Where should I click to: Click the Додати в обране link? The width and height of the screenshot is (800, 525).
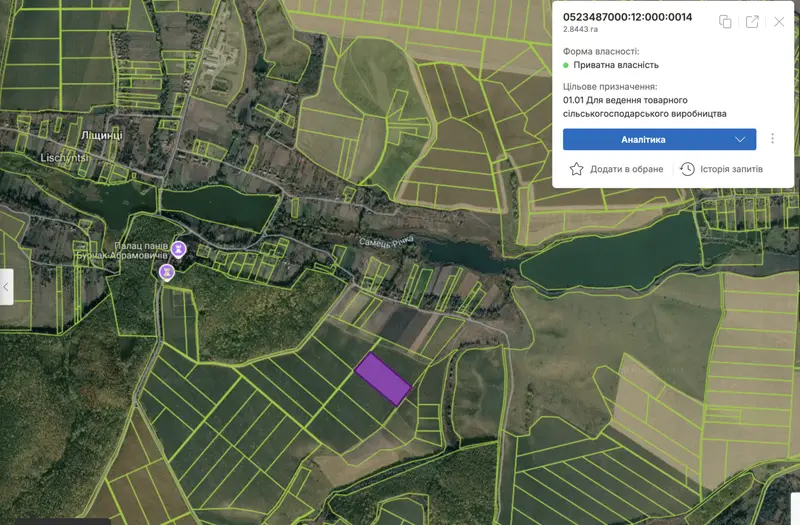pos(627,169)
